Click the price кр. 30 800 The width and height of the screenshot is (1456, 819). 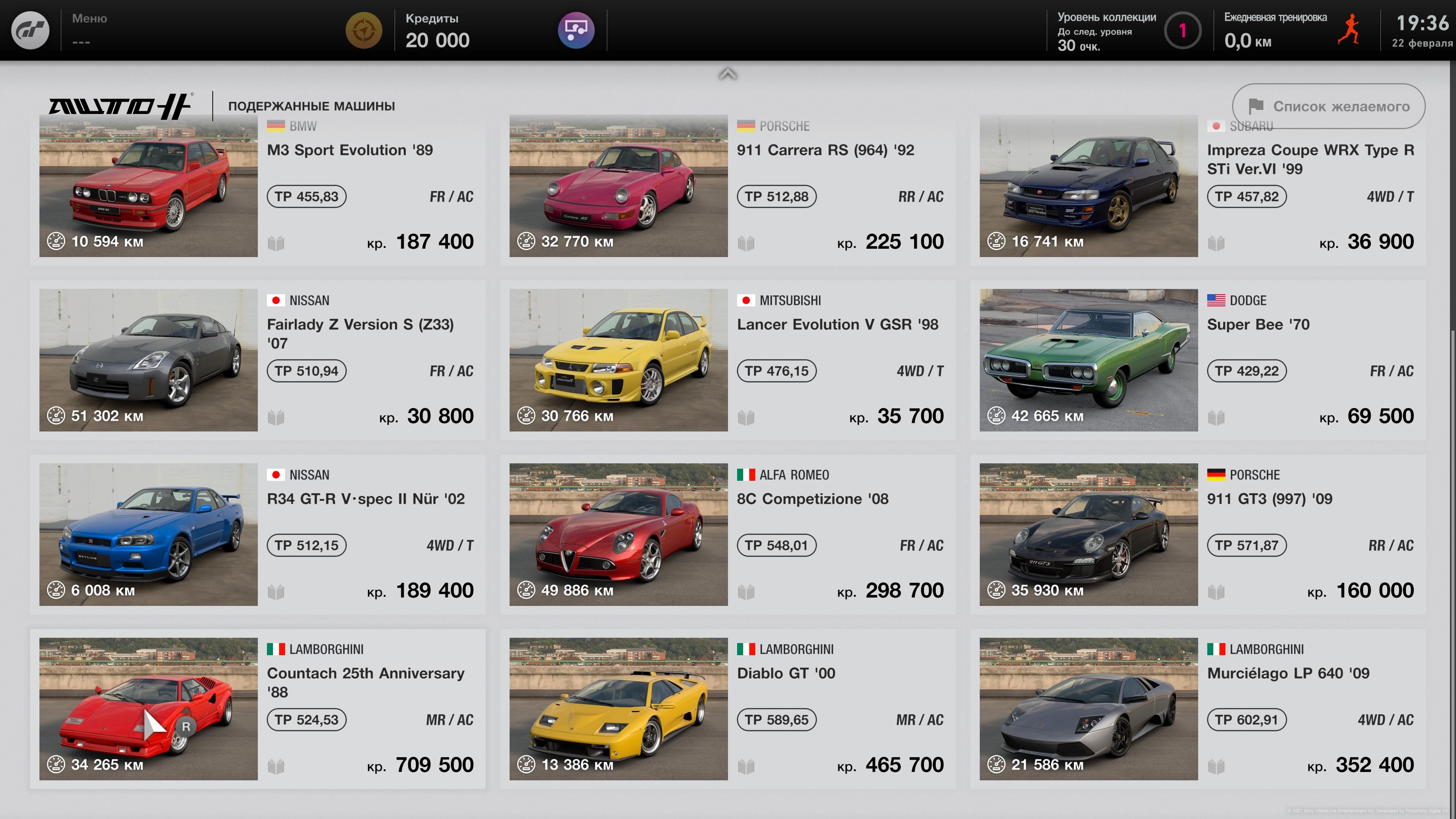click(x=426, y=417)
